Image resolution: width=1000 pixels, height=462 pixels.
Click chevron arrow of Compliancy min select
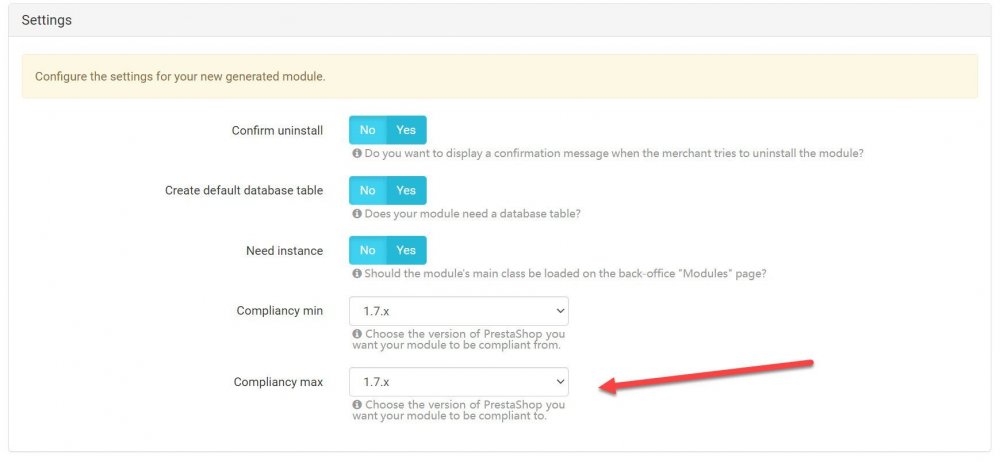560,311
